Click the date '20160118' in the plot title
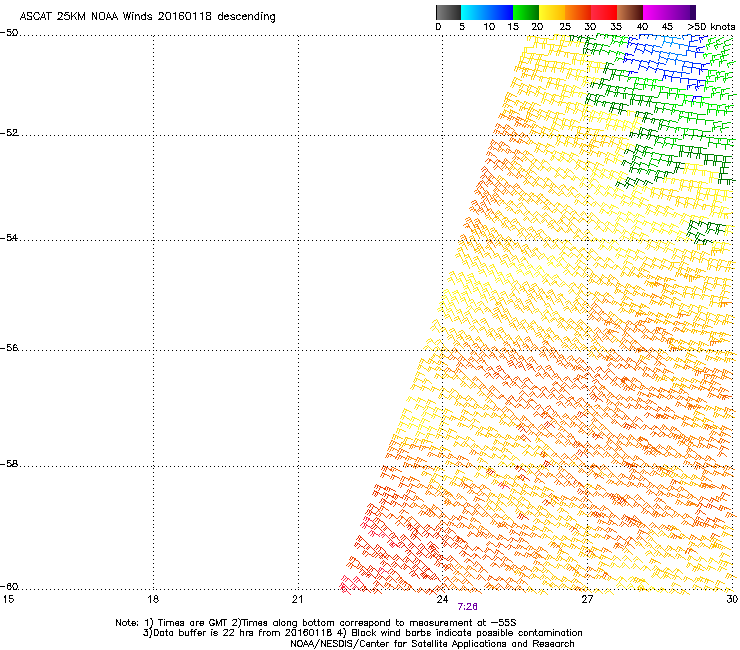 click(185, 16)
